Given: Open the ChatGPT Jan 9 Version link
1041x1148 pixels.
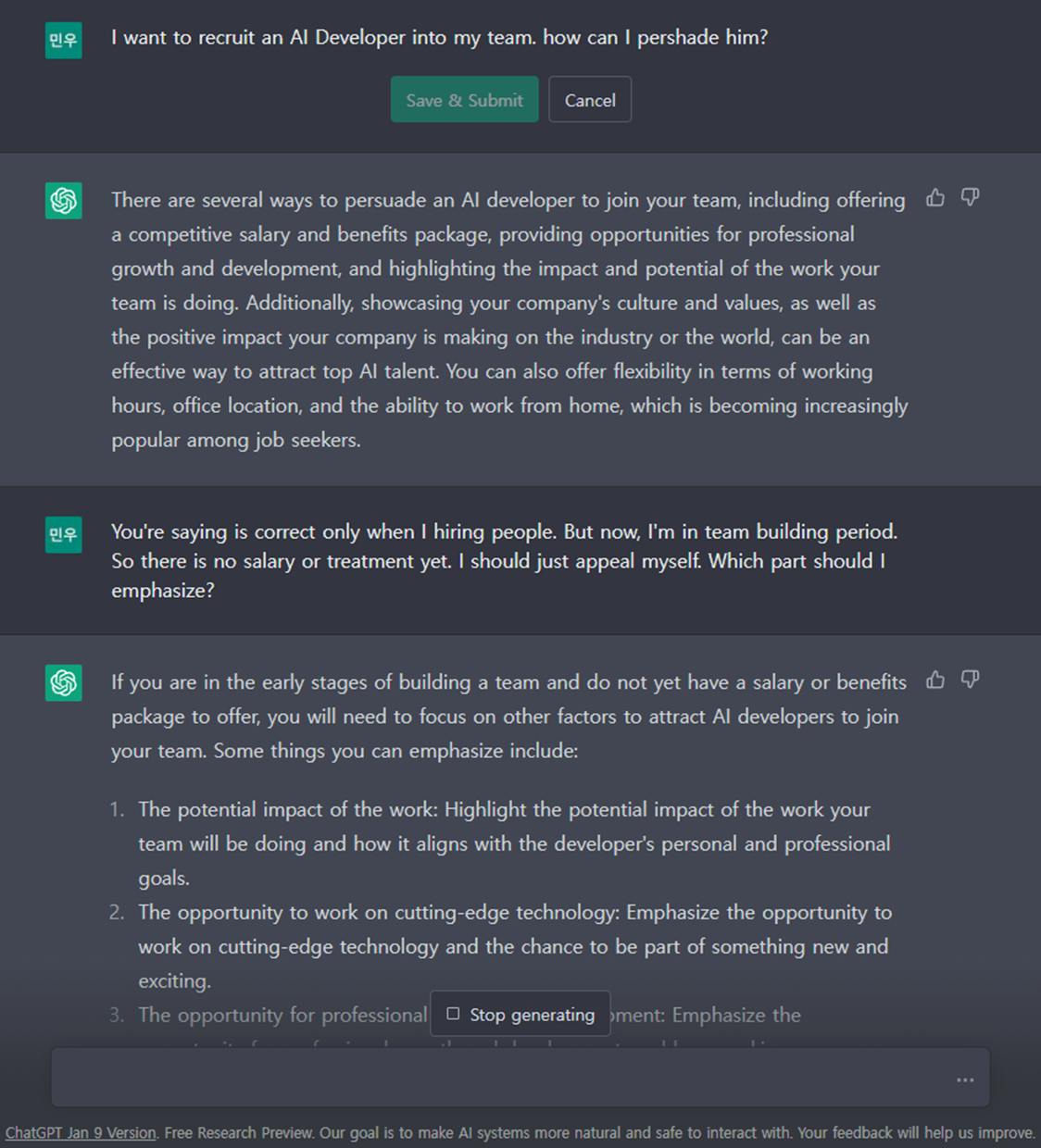Looking at the screenshot, I should pyautogui.click(x=81, y=1133).
